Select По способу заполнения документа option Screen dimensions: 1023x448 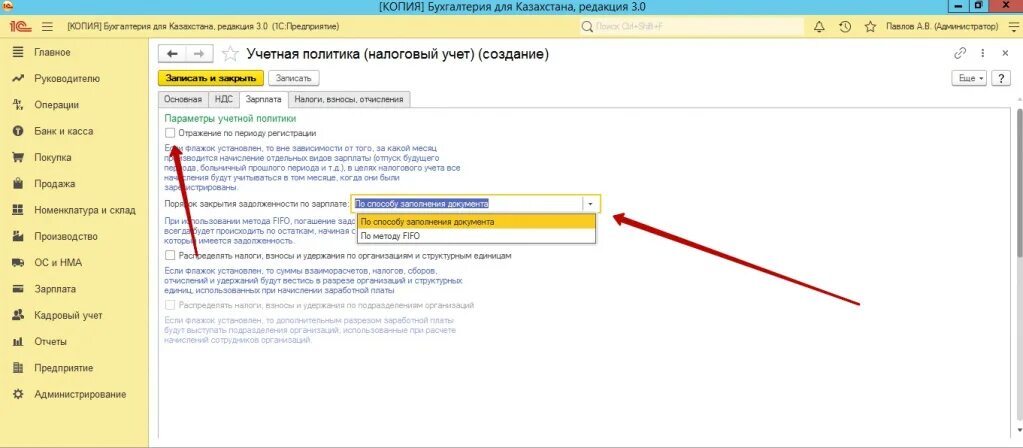[476, 222]
